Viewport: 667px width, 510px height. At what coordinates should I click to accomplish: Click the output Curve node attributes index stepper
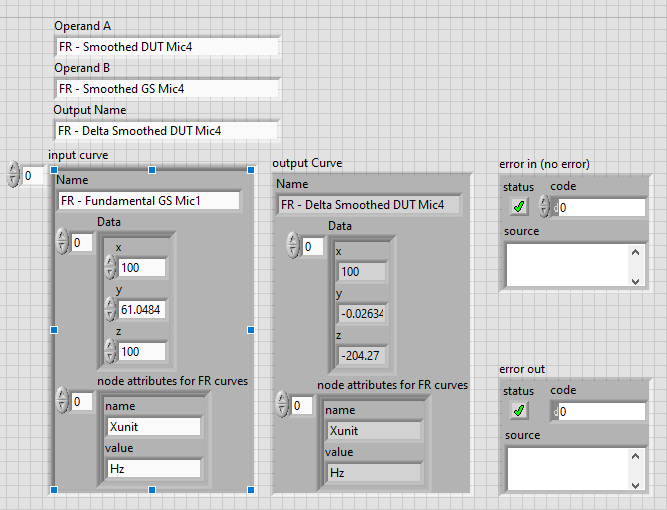coord(281,405)
